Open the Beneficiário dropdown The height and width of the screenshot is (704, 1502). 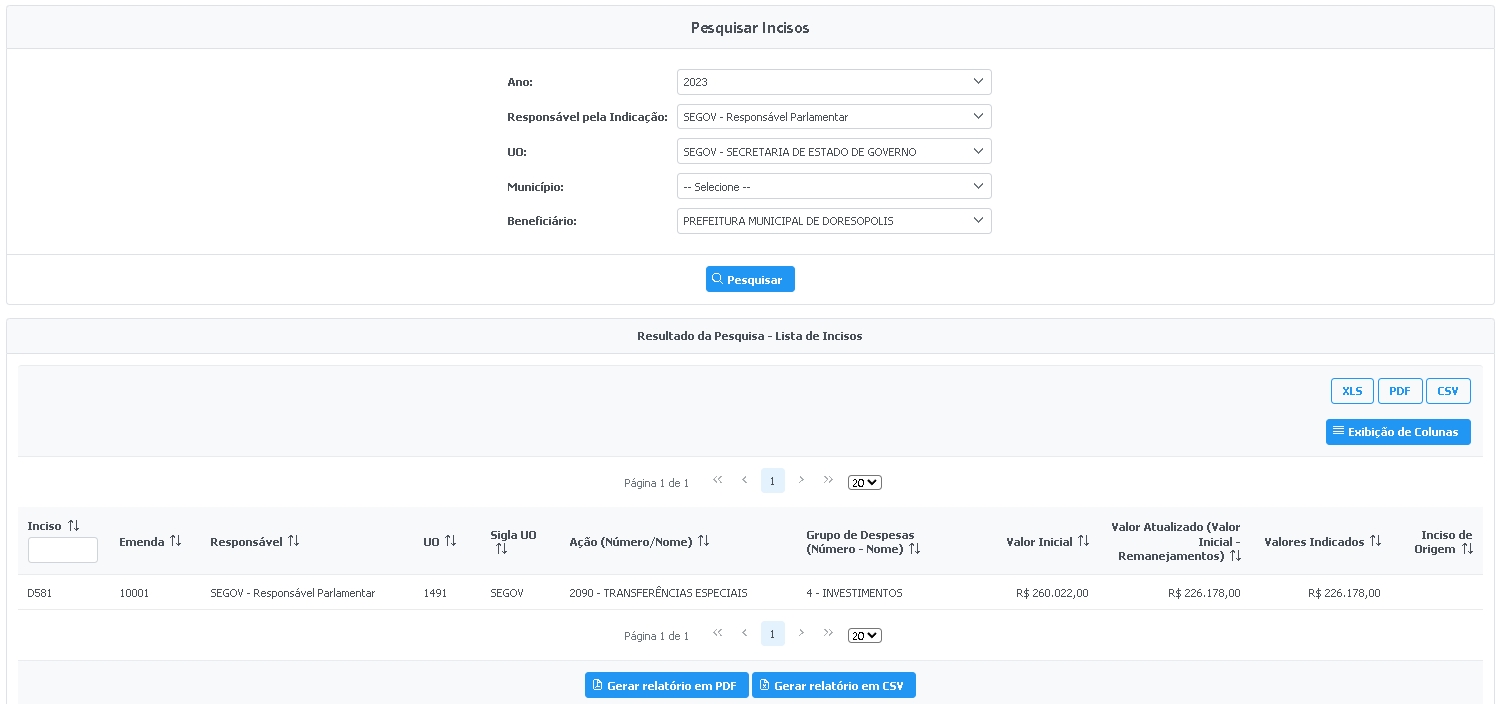click(833, 221)
